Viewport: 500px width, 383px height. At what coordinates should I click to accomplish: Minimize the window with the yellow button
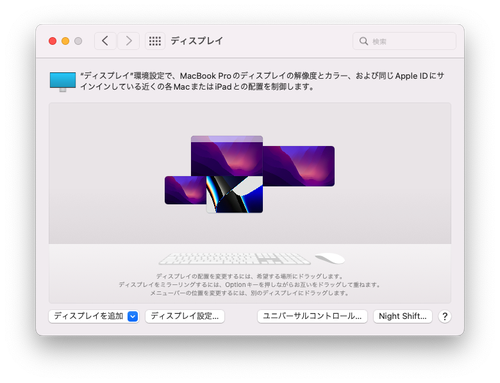click(65, 41)
